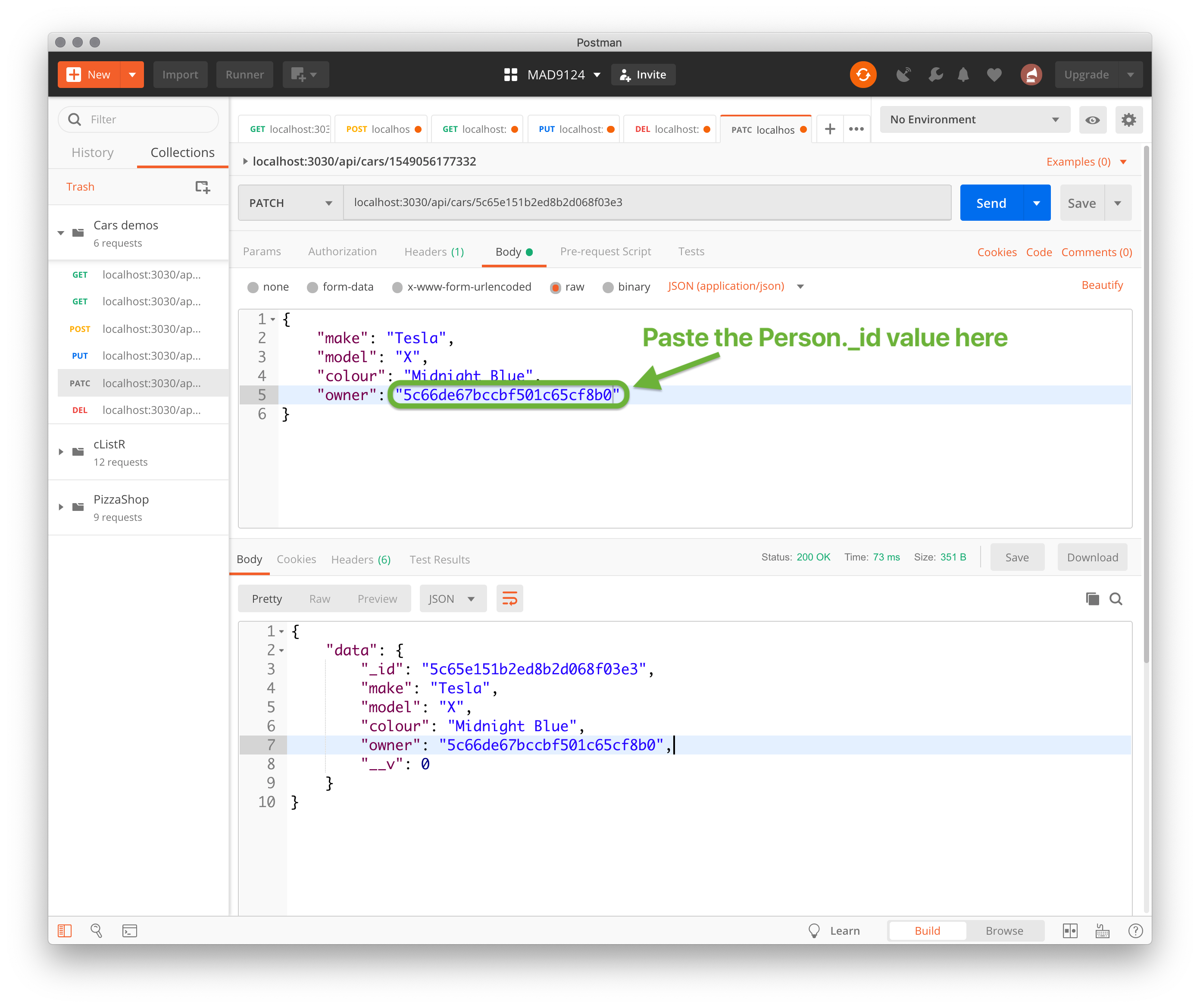Expand the cListR collection
Viewport: 1200px width, 1008px height.
pos(61,452)
